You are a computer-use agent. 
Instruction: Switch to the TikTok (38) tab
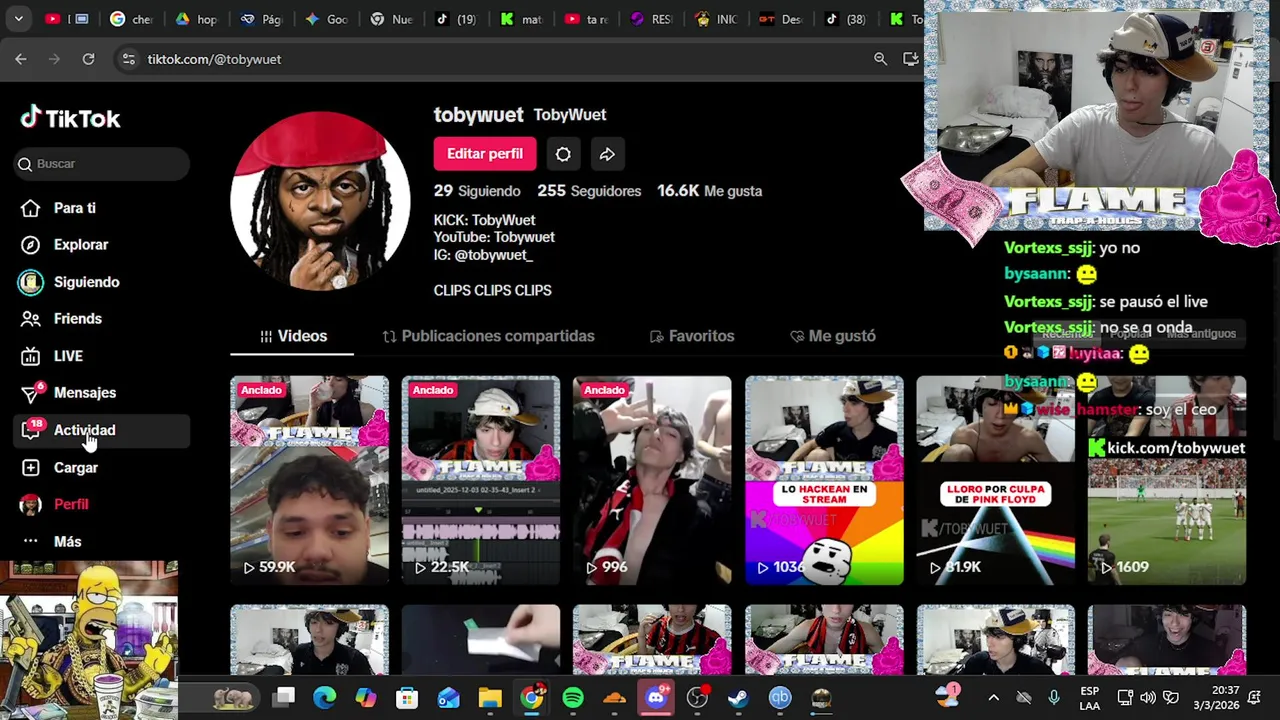(846, 19)
